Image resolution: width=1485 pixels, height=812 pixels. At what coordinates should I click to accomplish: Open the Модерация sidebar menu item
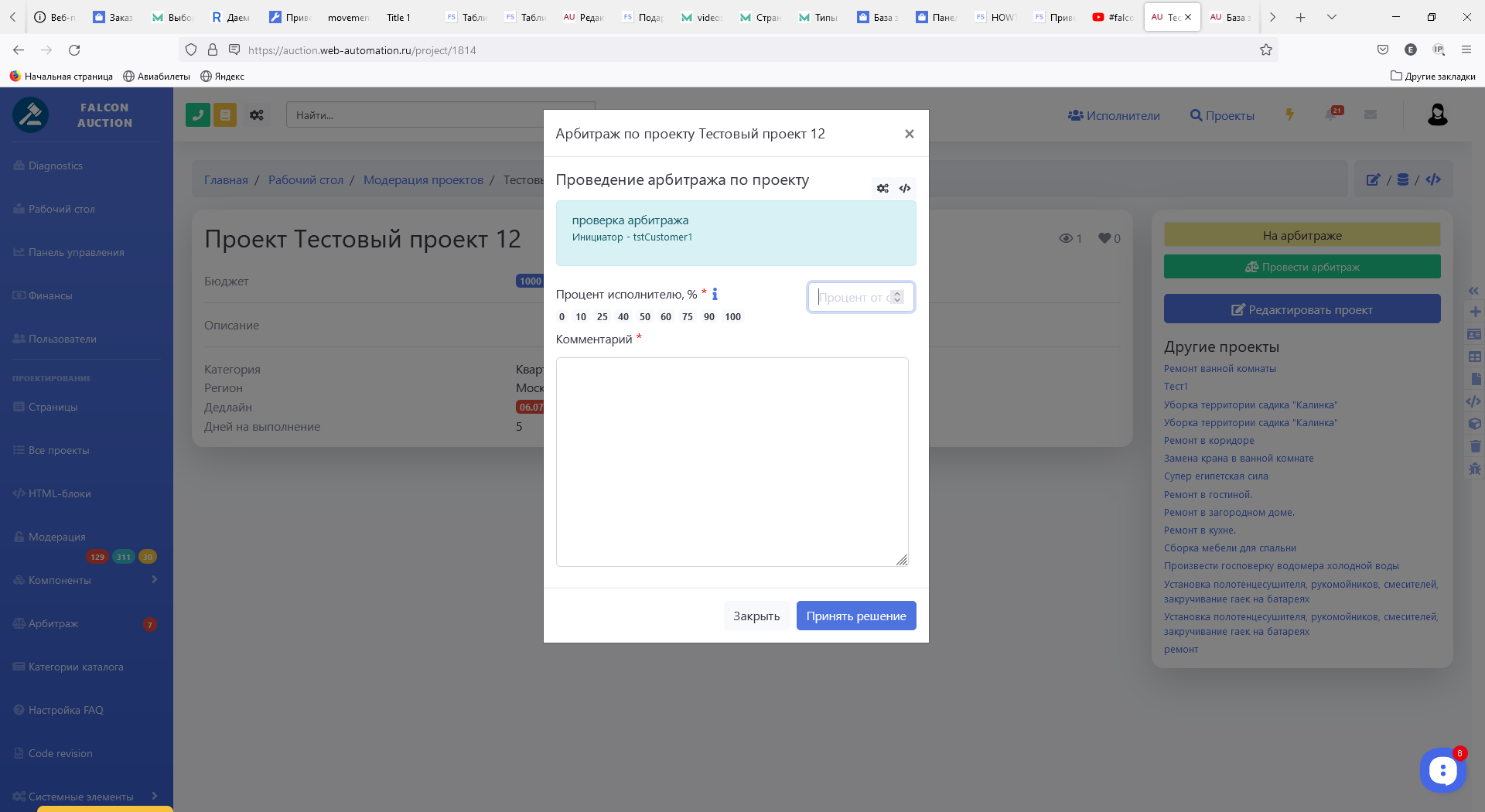click(x=57, y=537)
